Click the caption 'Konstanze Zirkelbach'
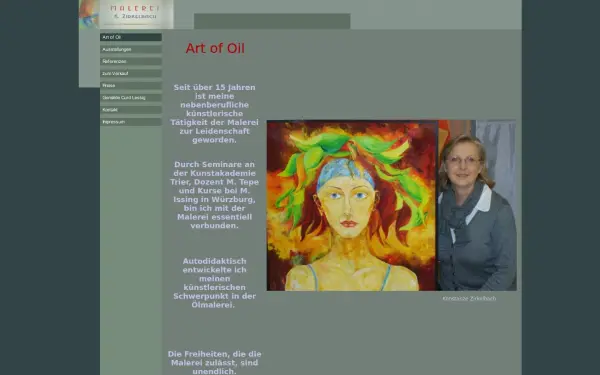The height and width of the screenshot is (375, 600). click(469, 298)
